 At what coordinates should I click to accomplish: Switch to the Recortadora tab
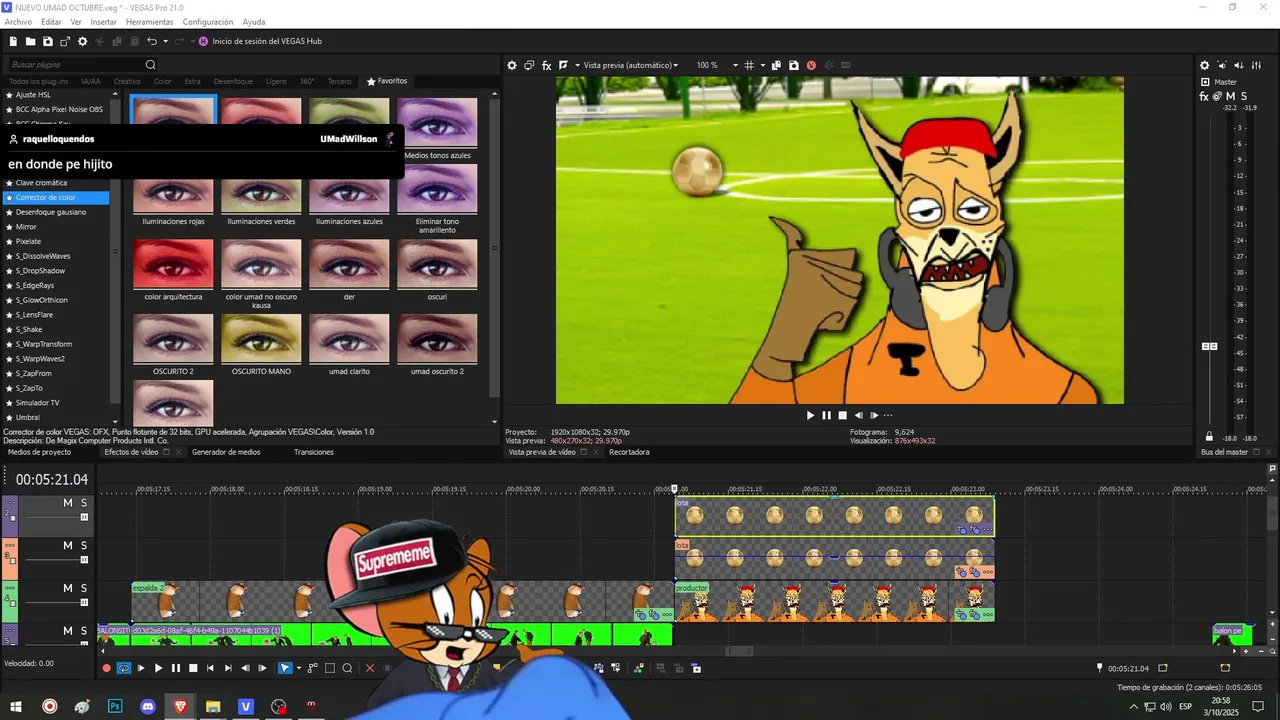coord(630,452)
